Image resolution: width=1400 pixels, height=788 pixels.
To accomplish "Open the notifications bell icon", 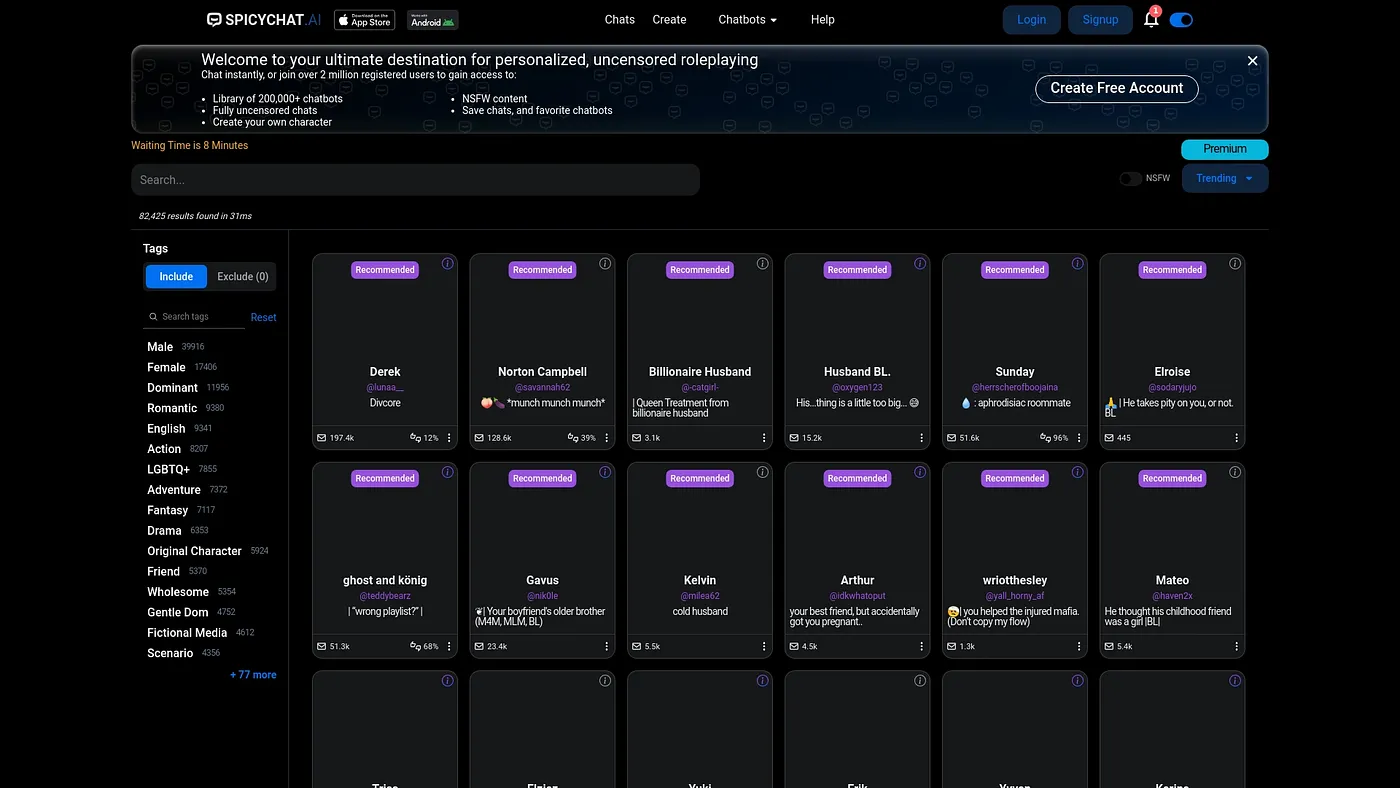I will click(x=1151, y=19).
